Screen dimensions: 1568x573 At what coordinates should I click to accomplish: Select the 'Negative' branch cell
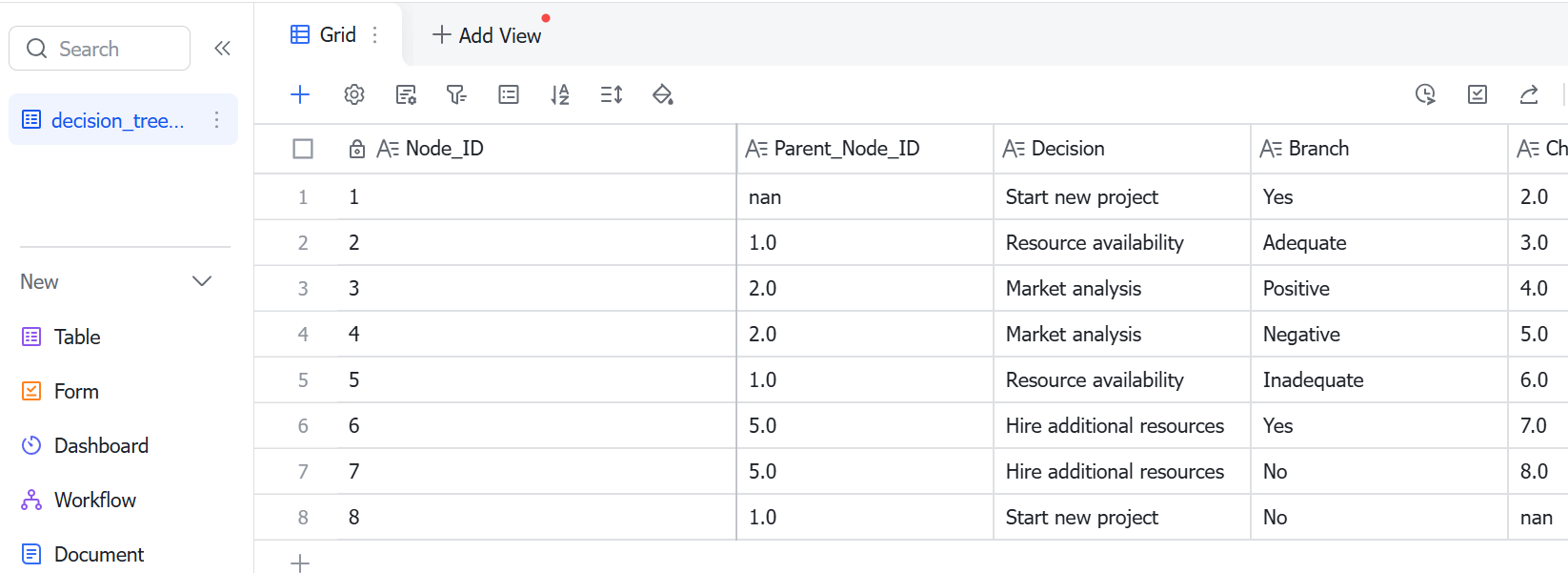pos(1379,334)
